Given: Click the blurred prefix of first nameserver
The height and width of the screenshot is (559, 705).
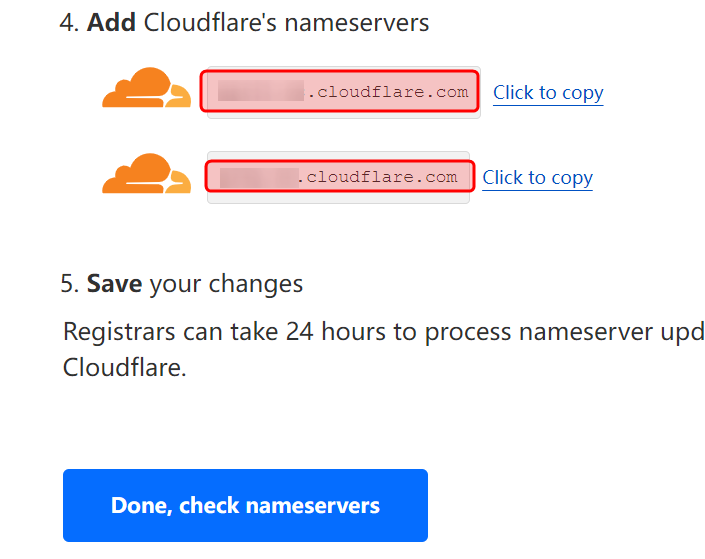Looking at the screenshot, I should 259,93.
